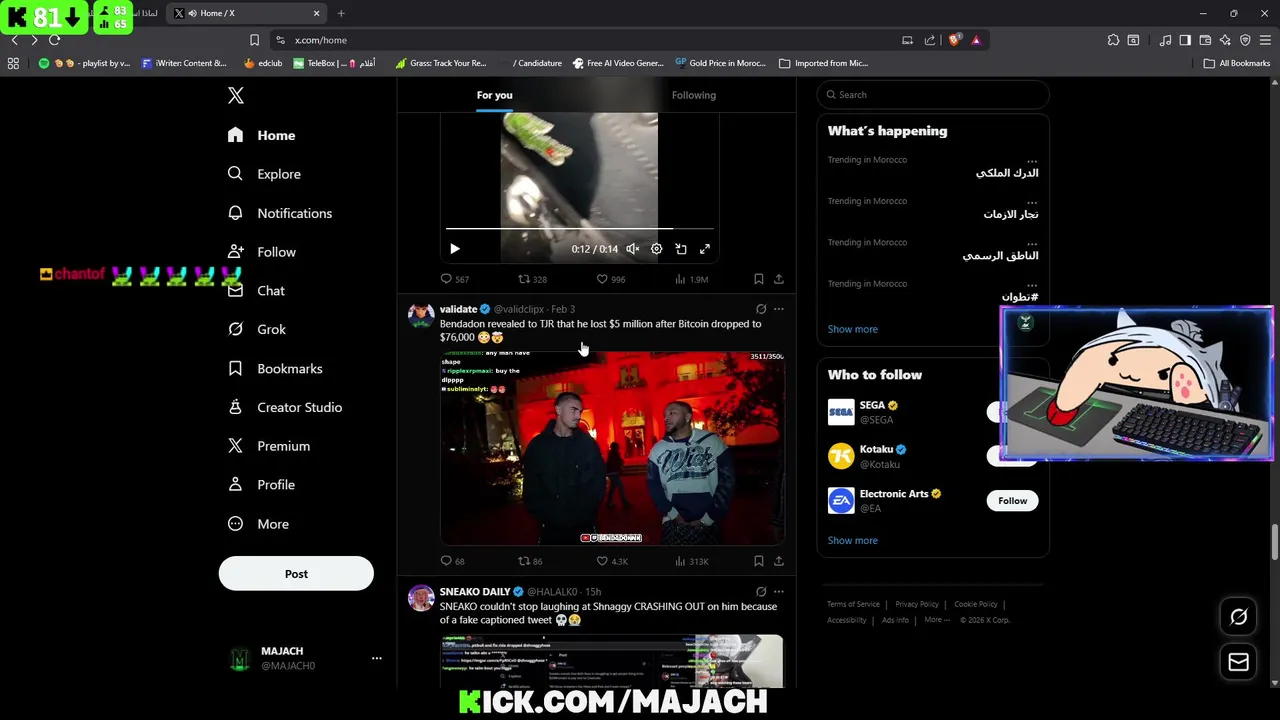The image size is (1280, 720).
Task: Share the validate post
Action: point(779,561)
